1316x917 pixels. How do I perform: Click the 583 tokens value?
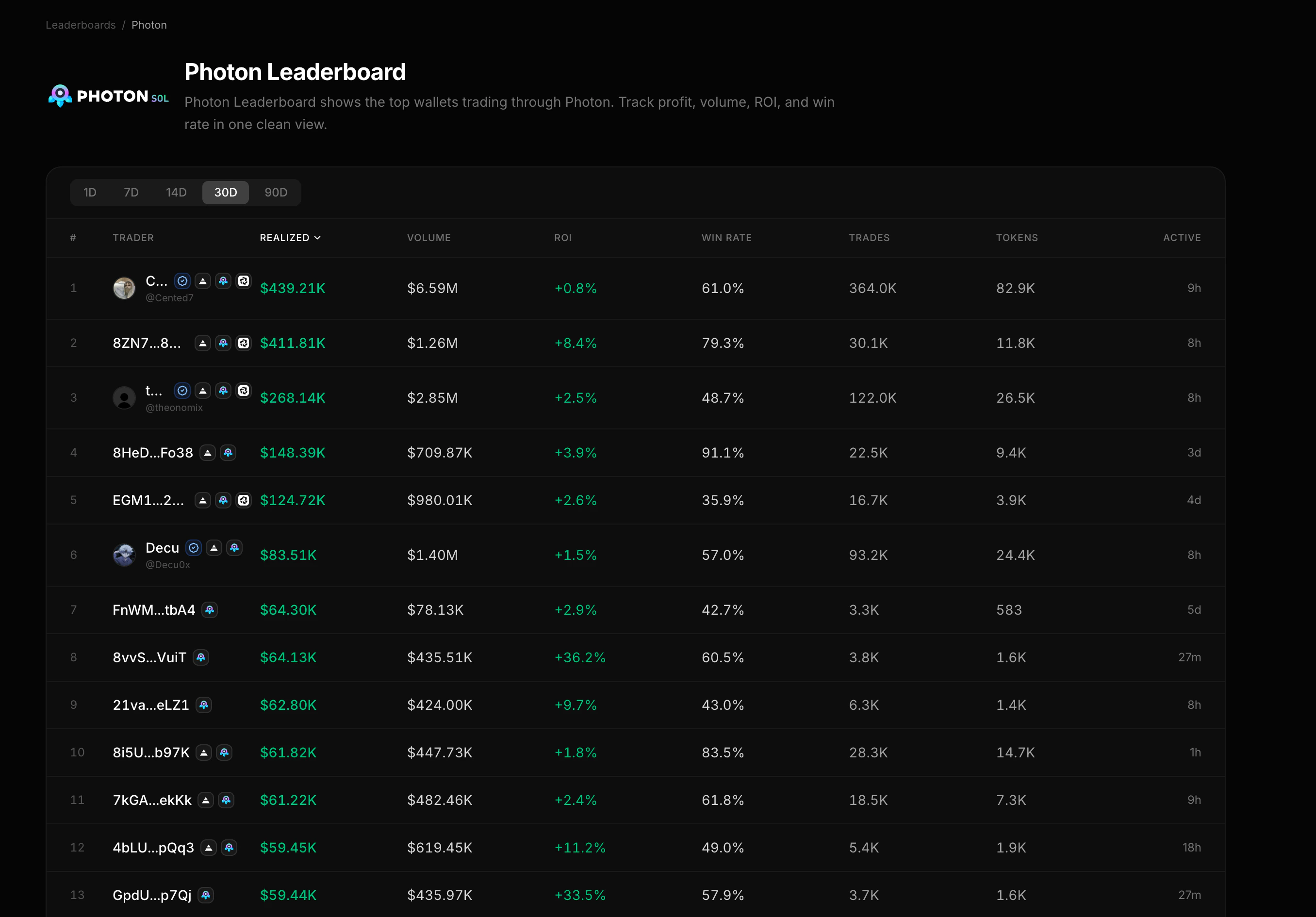(x=1009, y=610)
